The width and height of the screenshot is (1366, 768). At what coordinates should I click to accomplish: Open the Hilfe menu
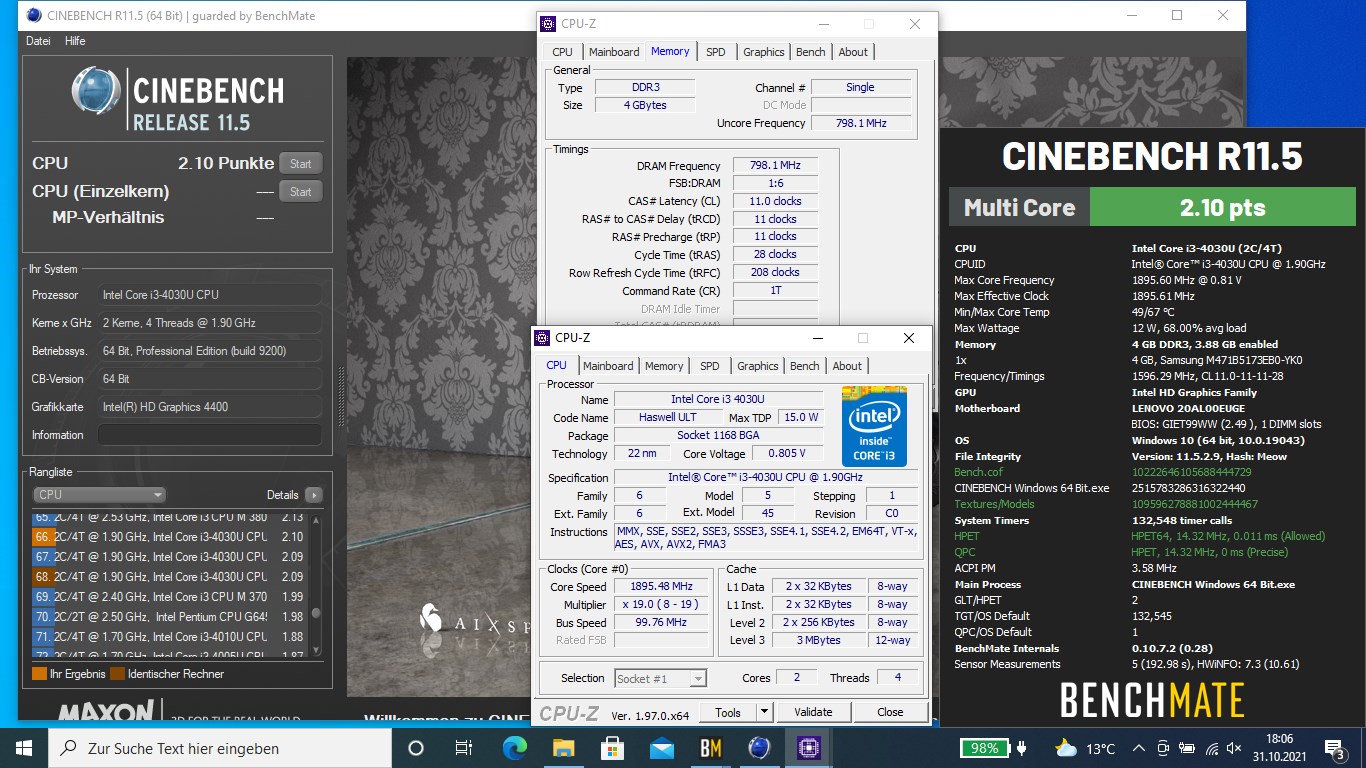coord(75,41)
